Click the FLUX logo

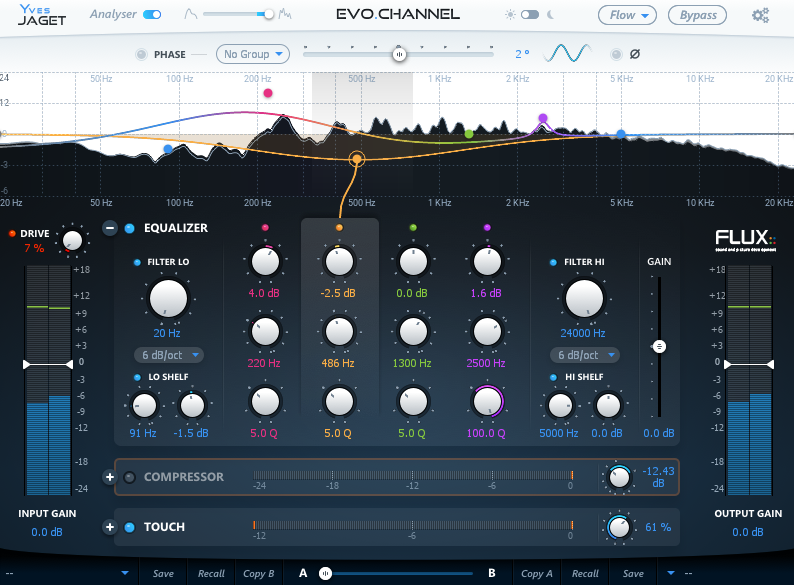[745, 240]
